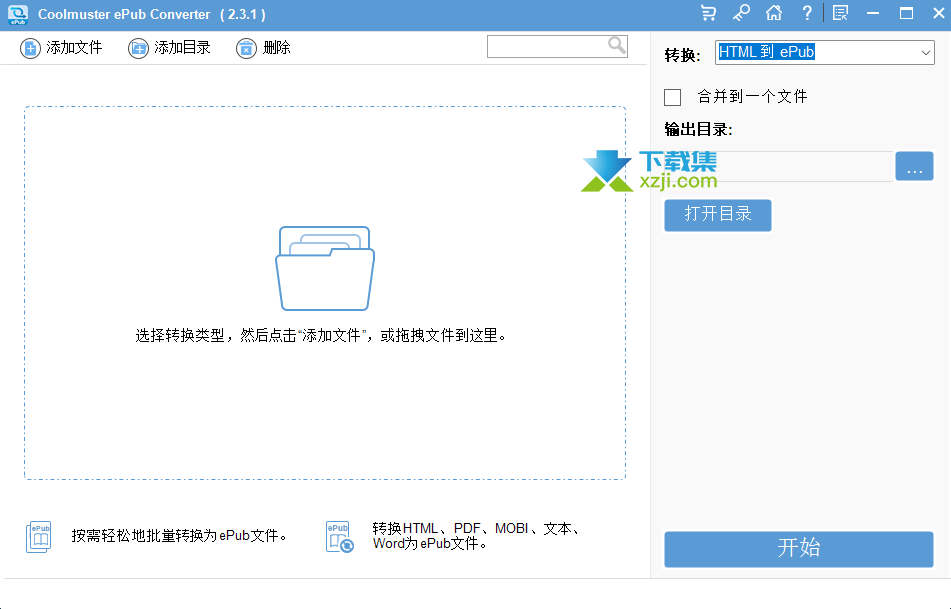Browse output folder with the ... button
The width and height of the screenshot is (951, 609).
click(914, 167)
